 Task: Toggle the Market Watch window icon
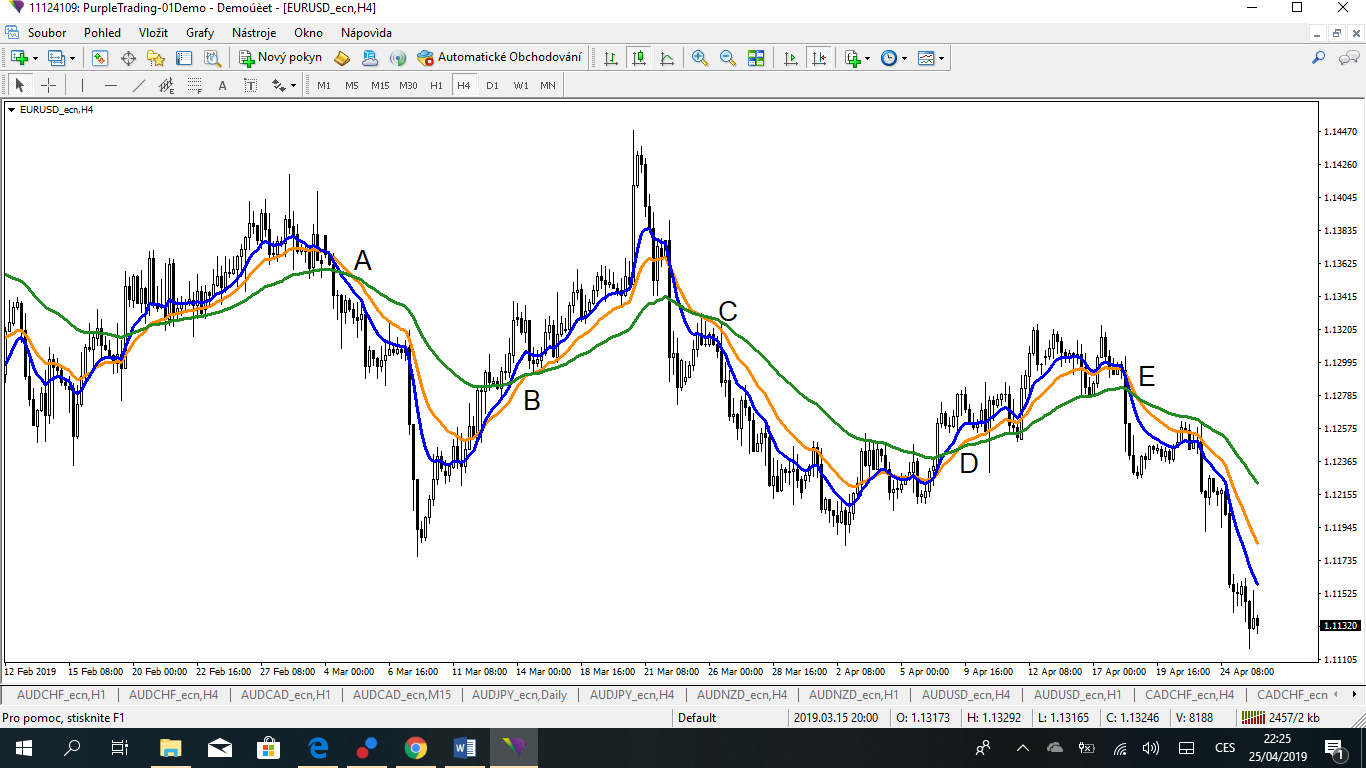pyautogui.click(x=100, y=58)
